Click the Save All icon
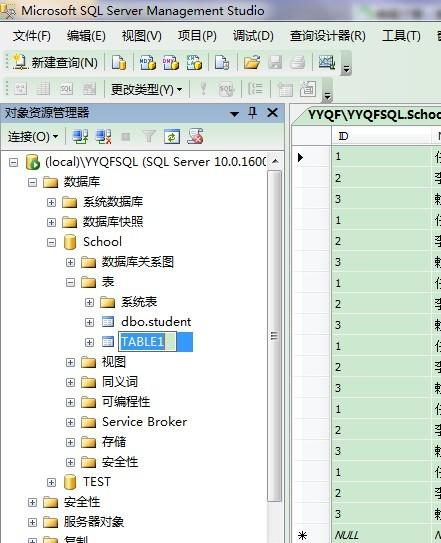 (x=298, y=63)
